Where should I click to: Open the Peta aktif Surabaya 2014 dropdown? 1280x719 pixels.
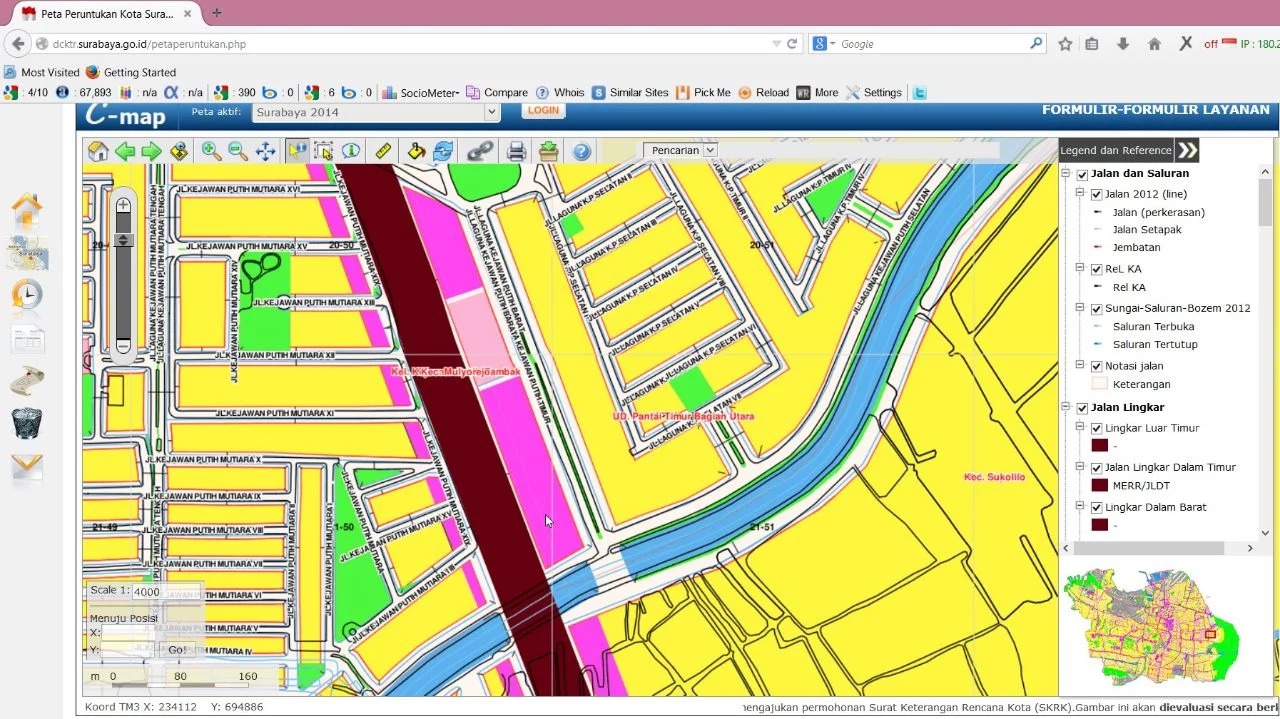(x=375, y=112)
